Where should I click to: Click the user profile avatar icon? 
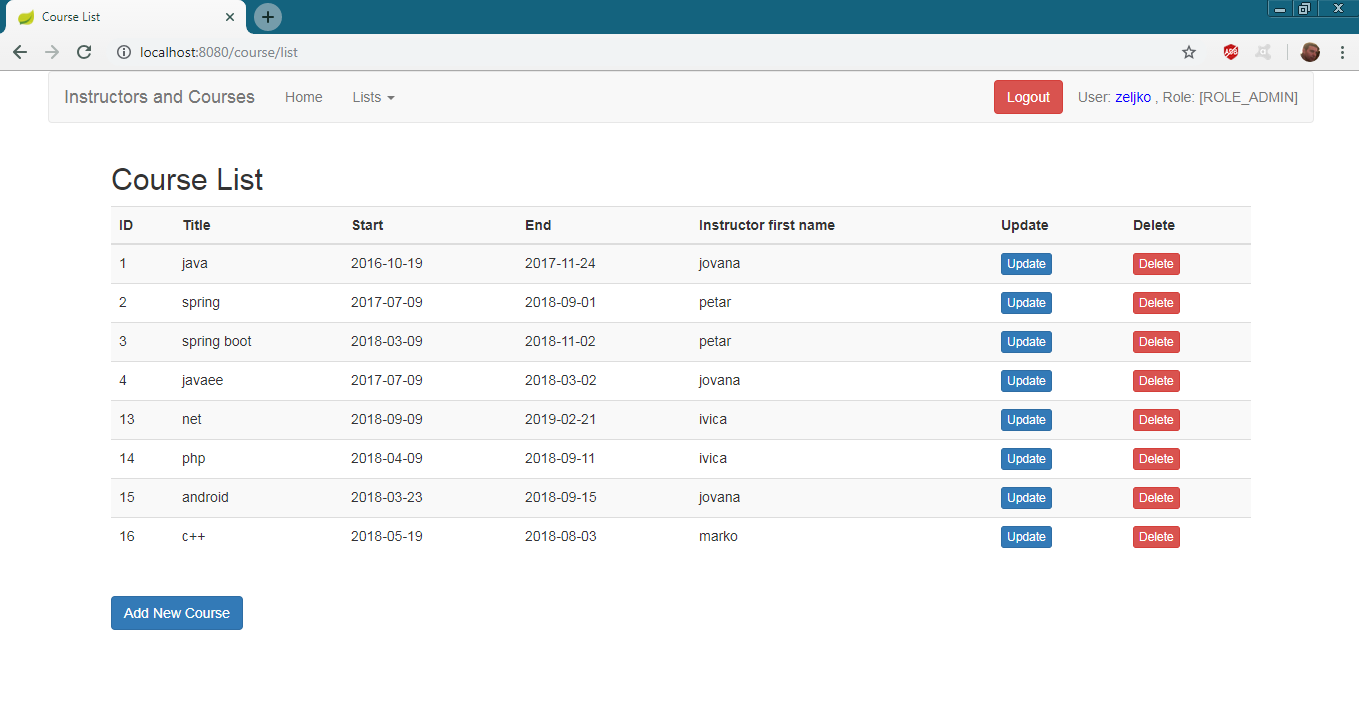[x=1310, y=52]
